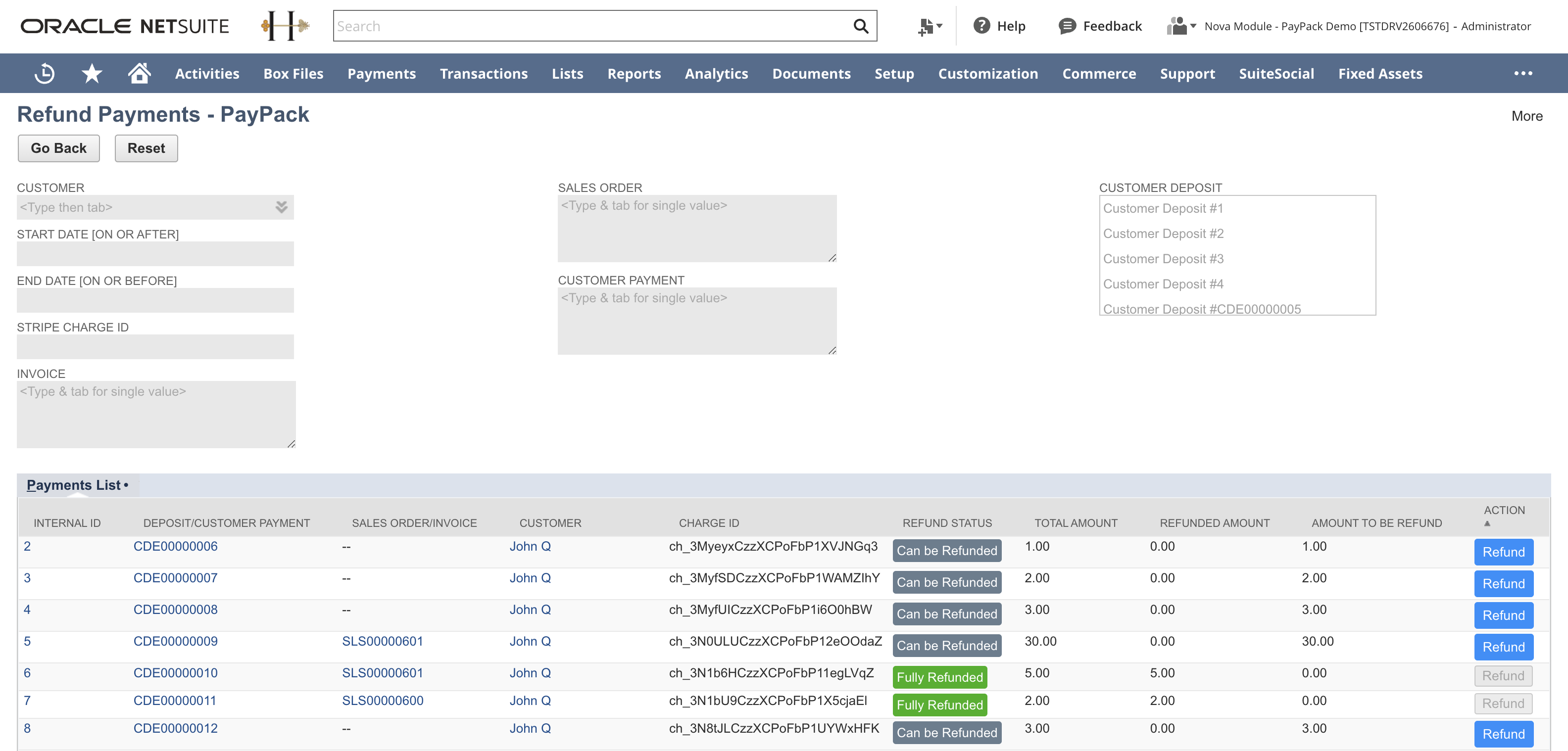Go to the Home icon
This screenshot has height=751, width=1568.
coord(140,73)
